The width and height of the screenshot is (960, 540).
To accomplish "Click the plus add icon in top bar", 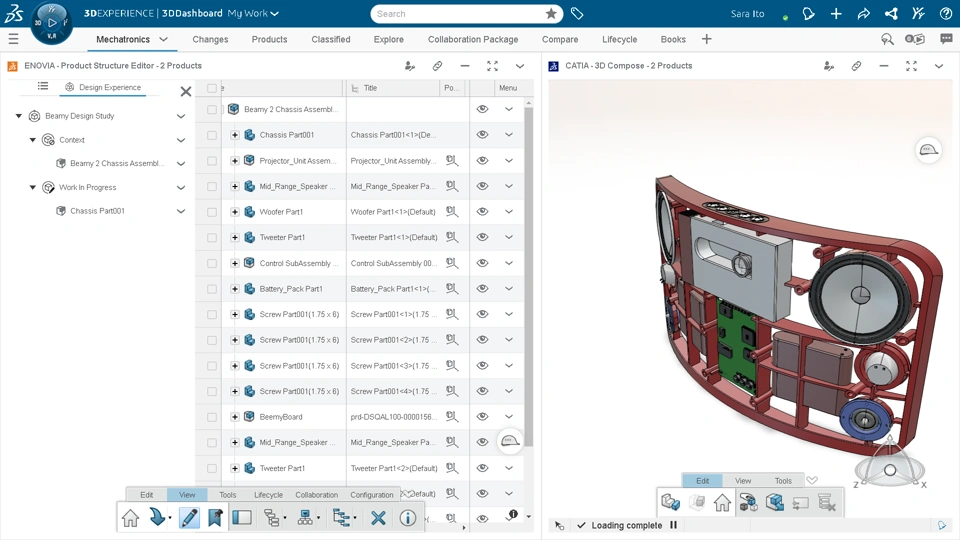I will point(836,13).
